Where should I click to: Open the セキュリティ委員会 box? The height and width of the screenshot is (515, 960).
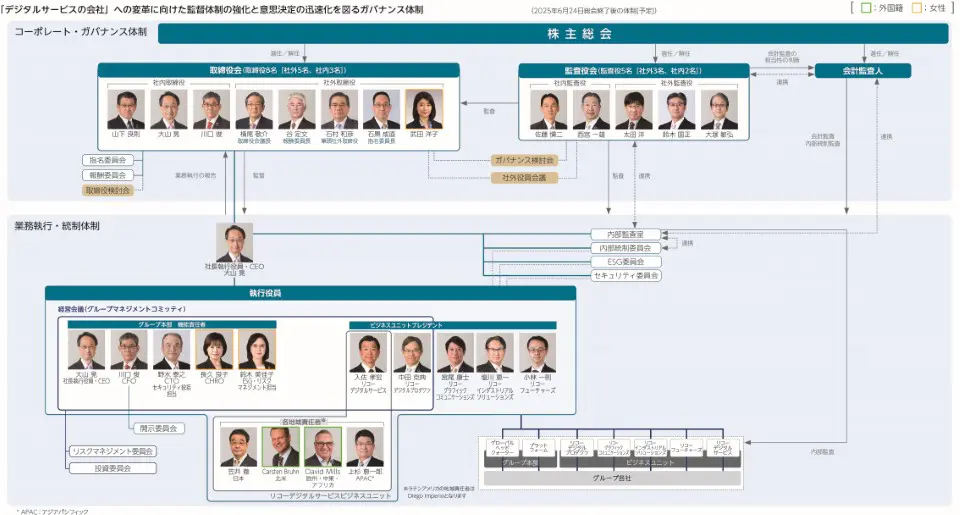[x=625, y=275]
